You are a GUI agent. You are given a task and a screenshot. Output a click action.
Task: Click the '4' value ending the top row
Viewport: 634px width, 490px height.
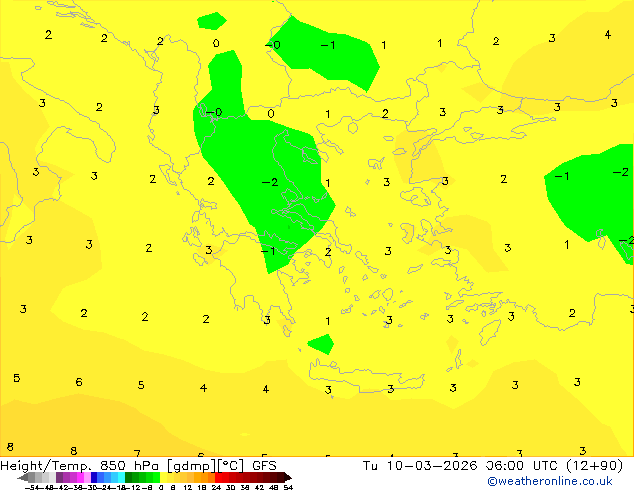pos(608,35)
